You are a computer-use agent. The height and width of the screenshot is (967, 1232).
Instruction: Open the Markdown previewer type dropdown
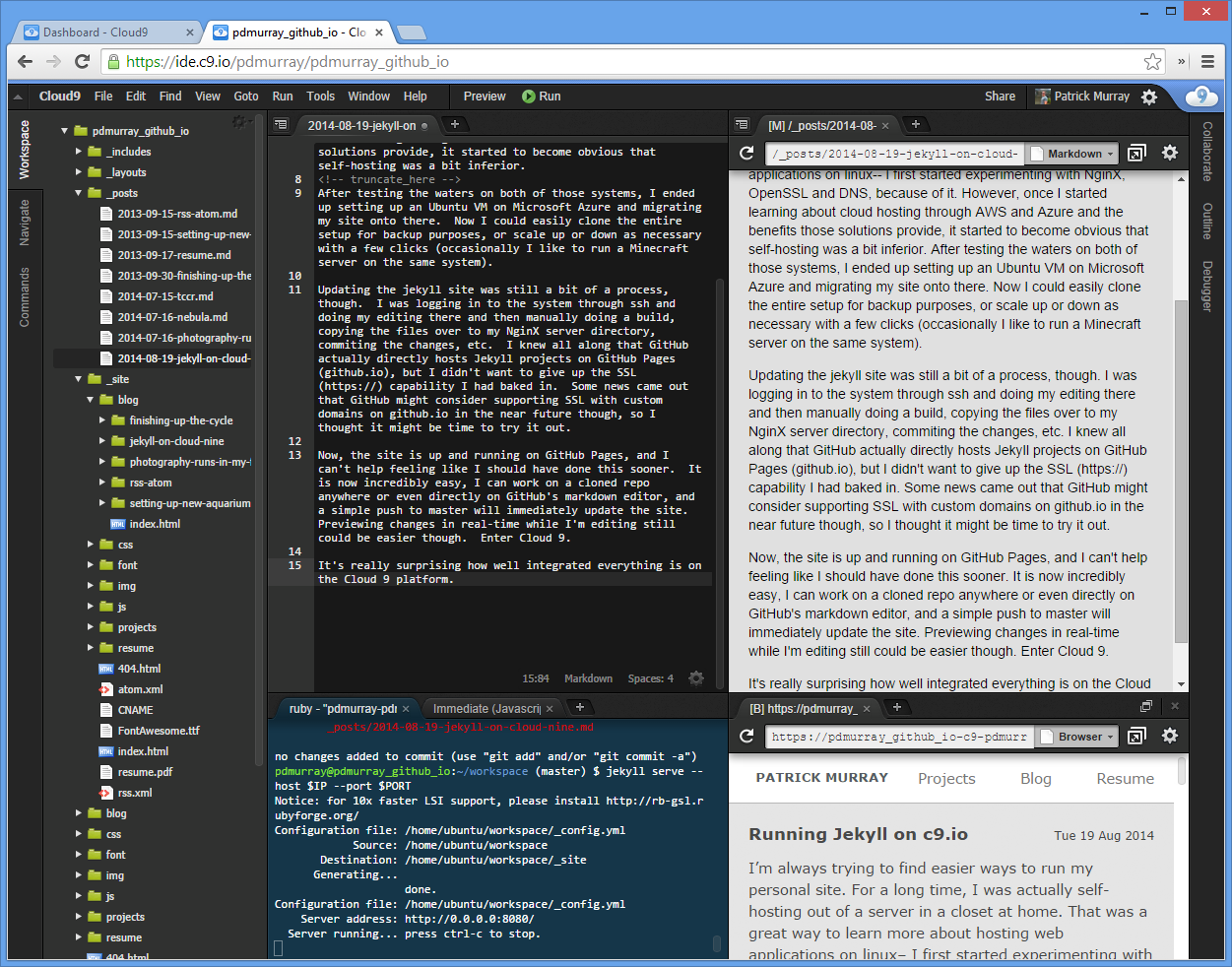[x=1071, y=154]
